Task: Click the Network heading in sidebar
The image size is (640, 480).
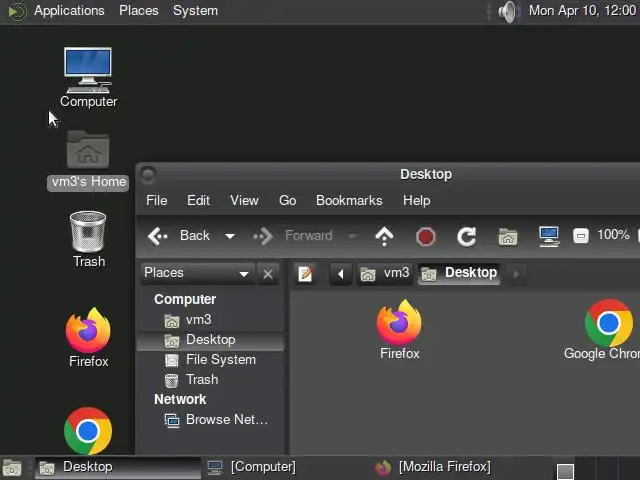Action: click(x=180, y=400)
